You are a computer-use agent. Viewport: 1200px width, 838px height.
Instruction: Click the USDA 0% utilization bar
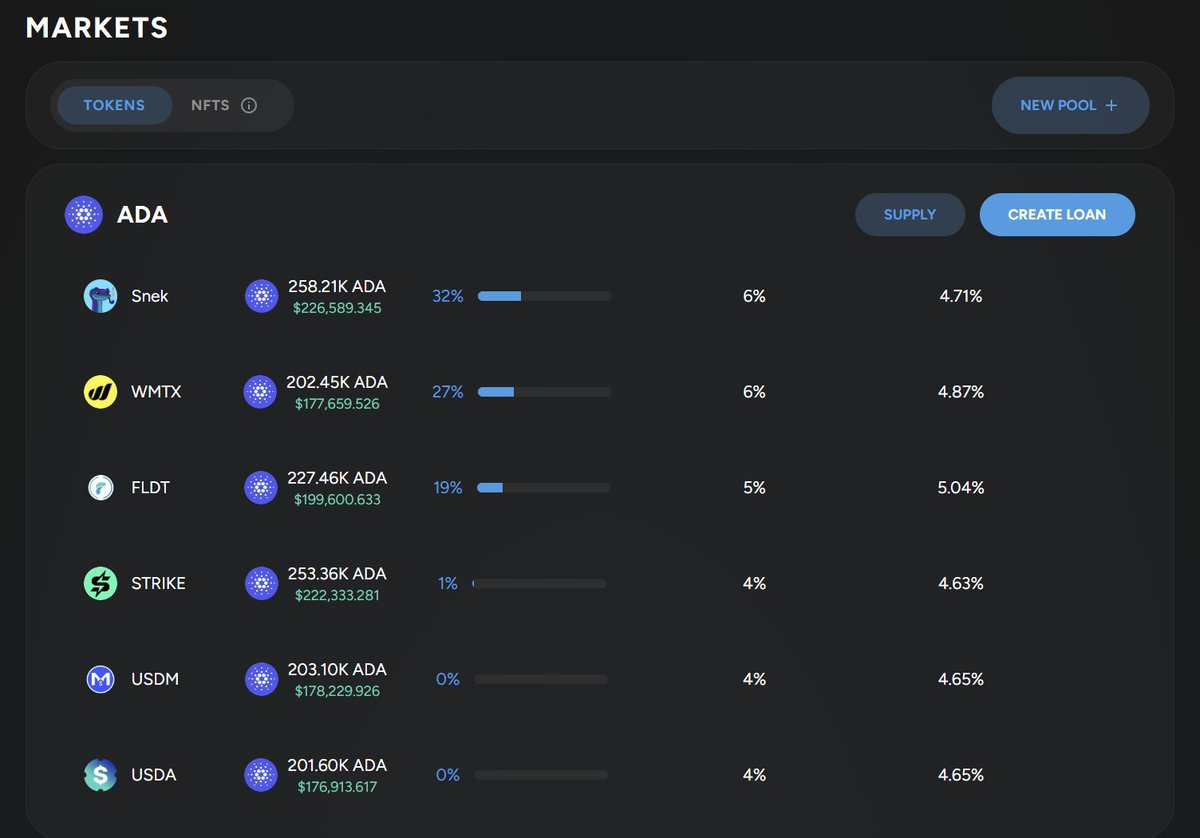541,775
